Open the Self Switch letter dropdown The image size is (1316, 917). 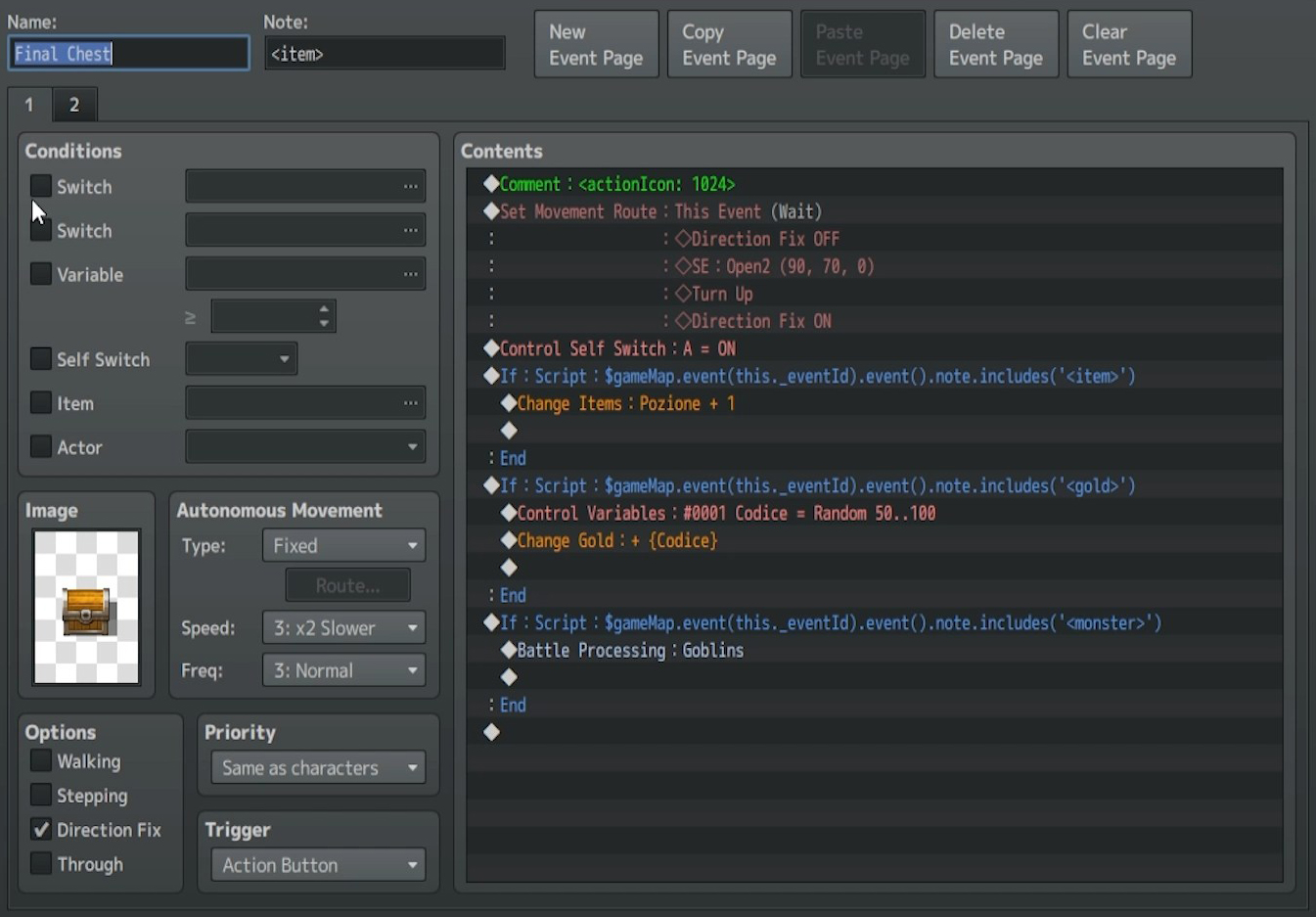coord(241,358)
